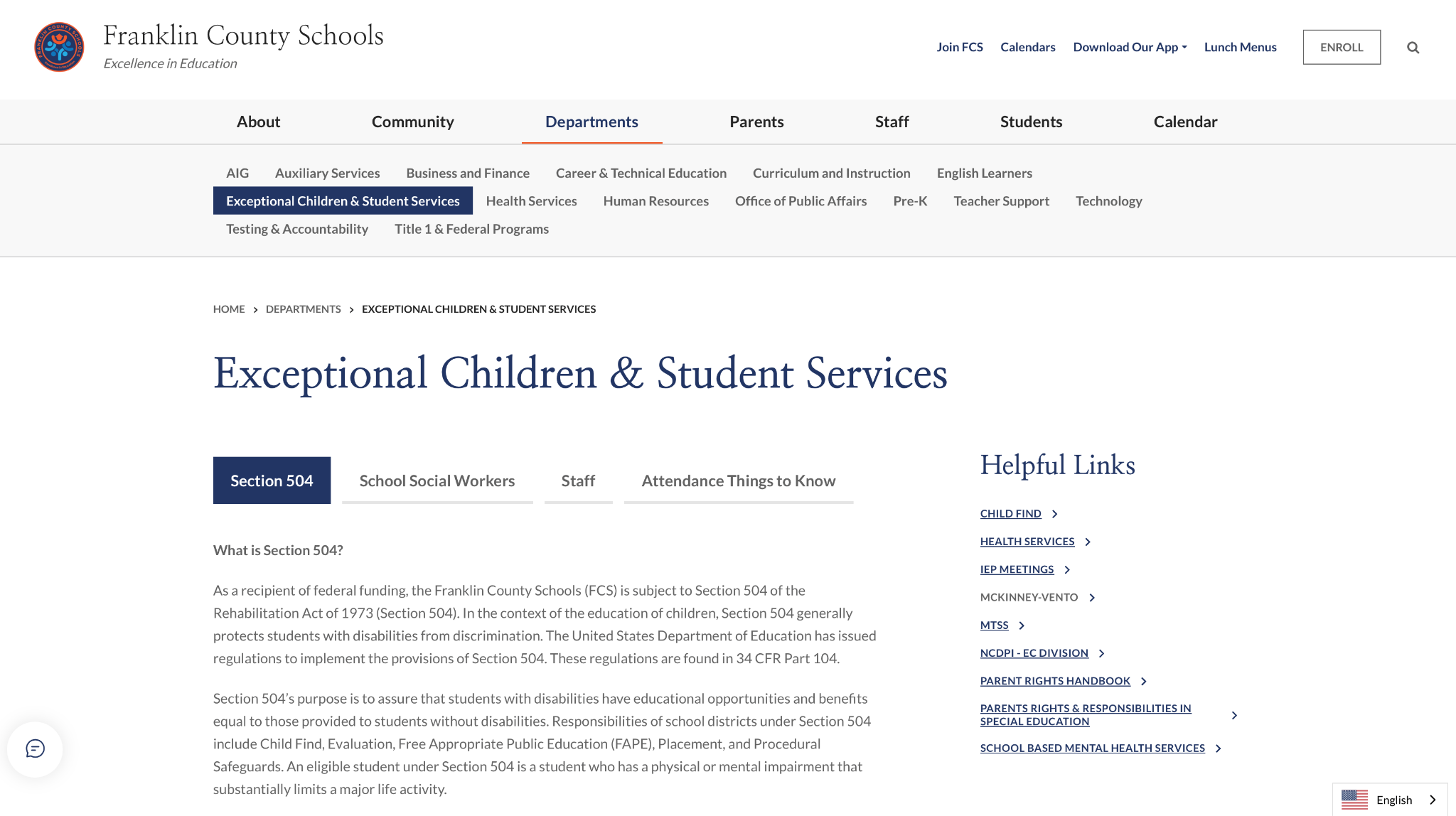Open the Departments main menu
1456x816 pixels.
coord(591,122)
